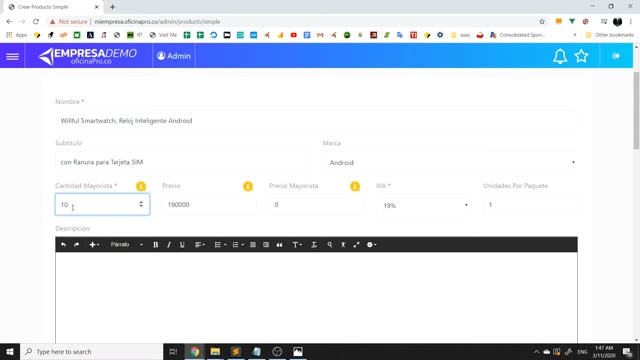The image size is (640, 360).
Task: Open the Párrafo paragraph style dropdown
Action: pos(127,244)
